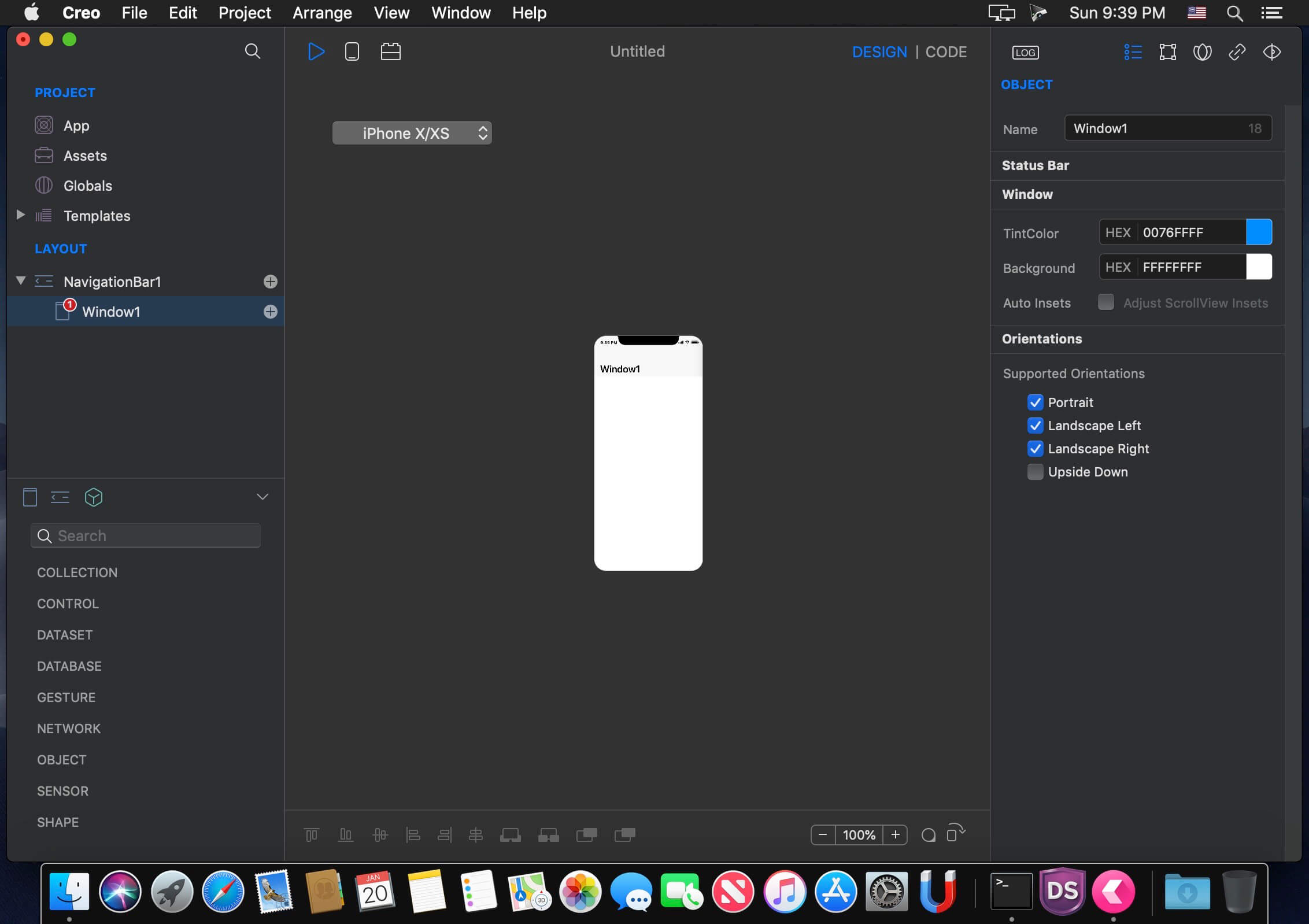Focus the object library Search field

(x=146, y=536)
